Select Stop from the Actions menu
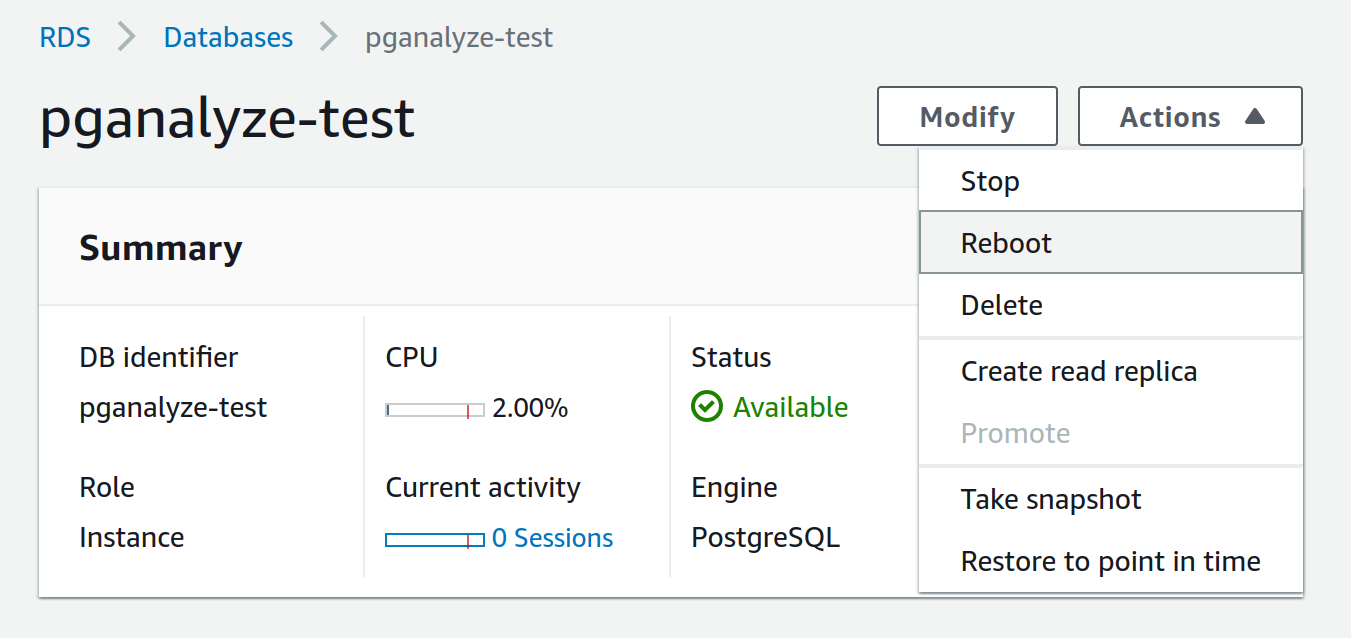The image size is (1351, 638). pos(990,182)
